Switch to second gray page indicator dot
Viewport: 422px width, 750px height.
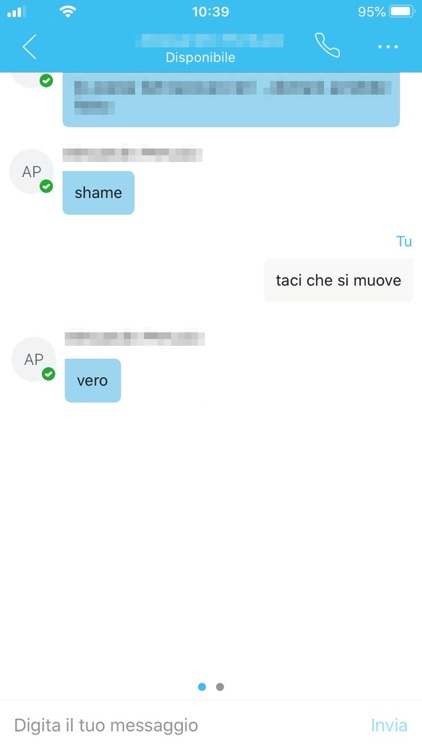click(220, 687)
